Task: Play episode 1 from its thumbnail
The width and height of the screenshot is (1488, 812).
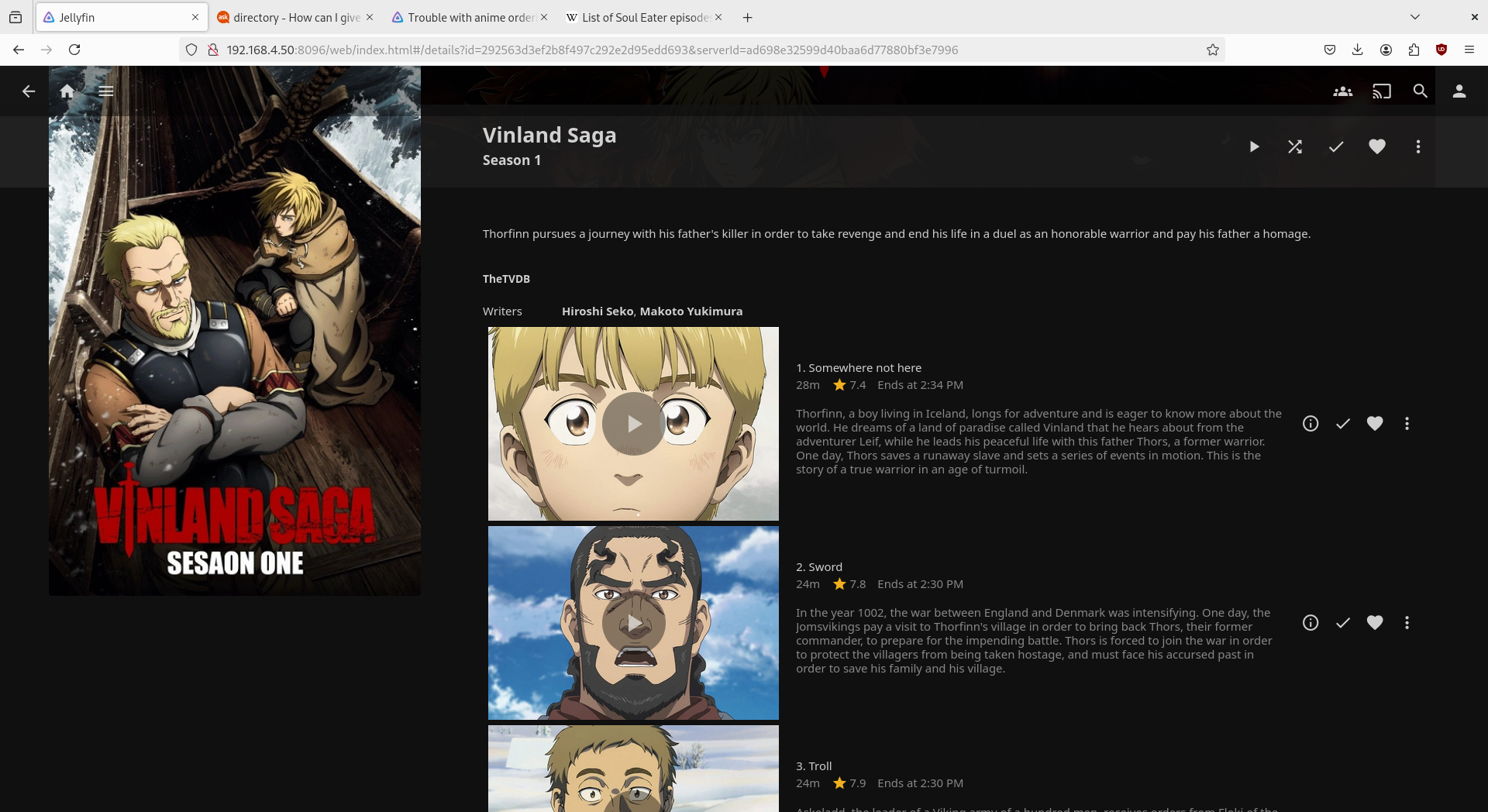Action: tap(633, 424)
